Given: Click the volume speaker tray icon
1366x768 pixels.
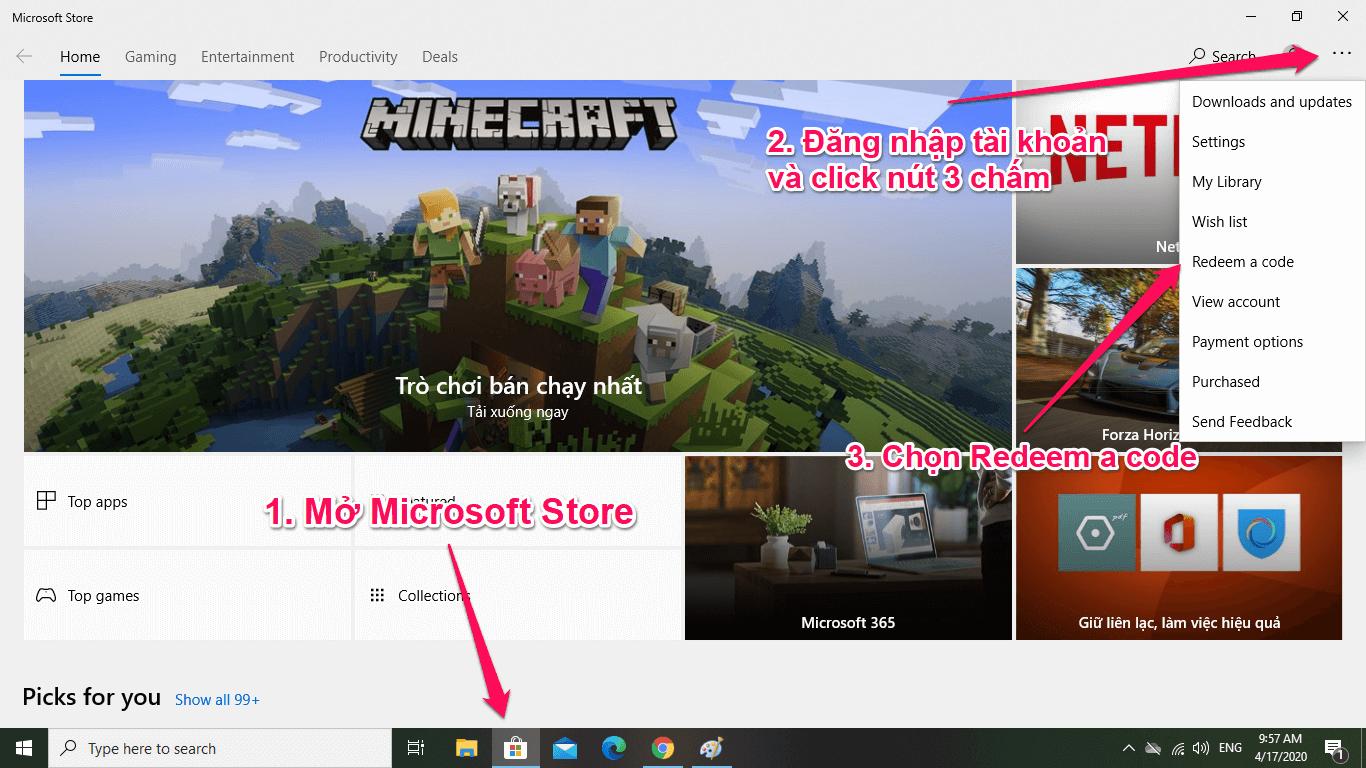Looking at the screenshot, I should pyautogui.click(x=1201, y=748).
